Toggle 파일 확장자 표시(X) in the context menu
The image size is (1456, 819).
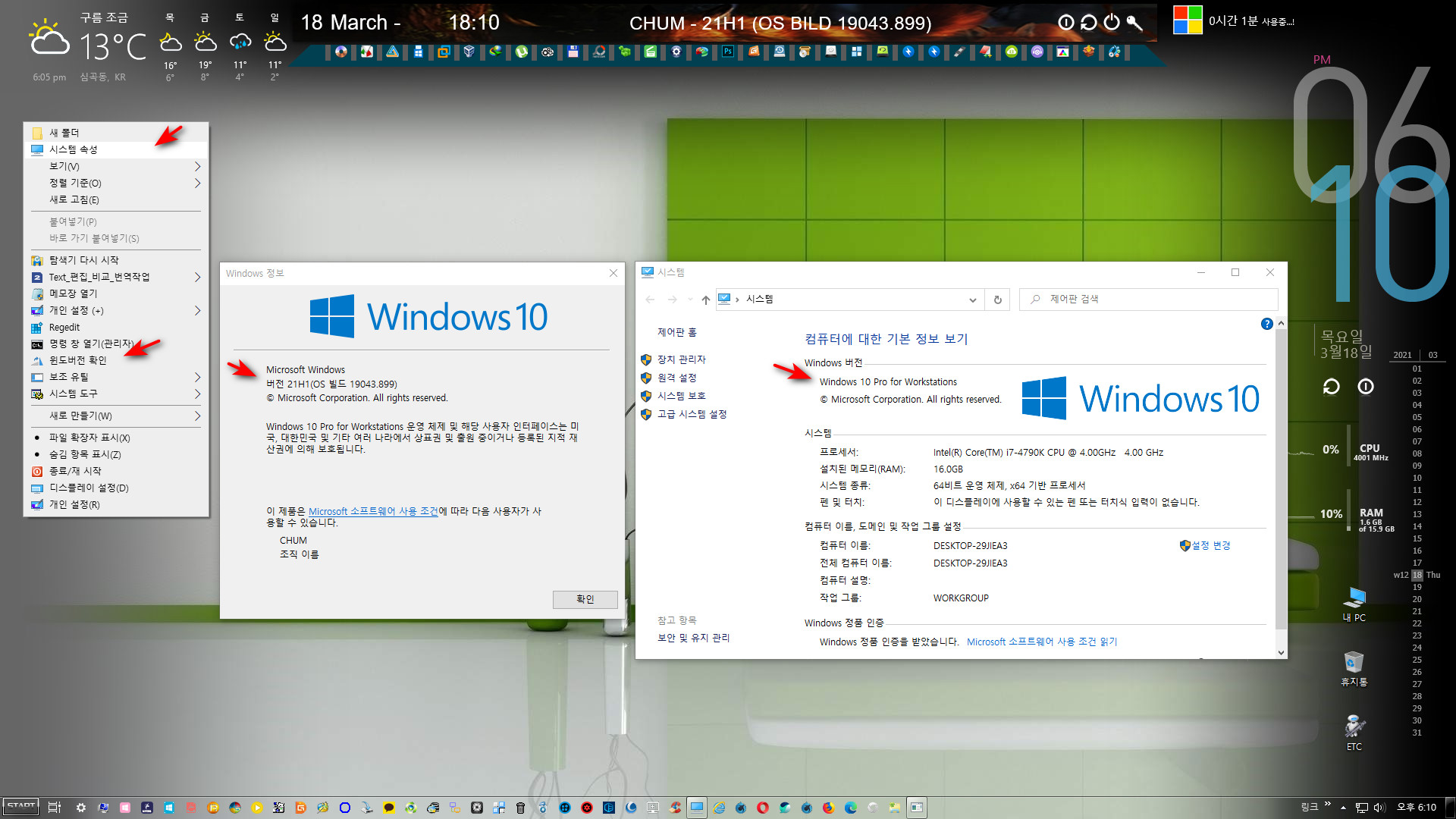click(x=116, y=438)
